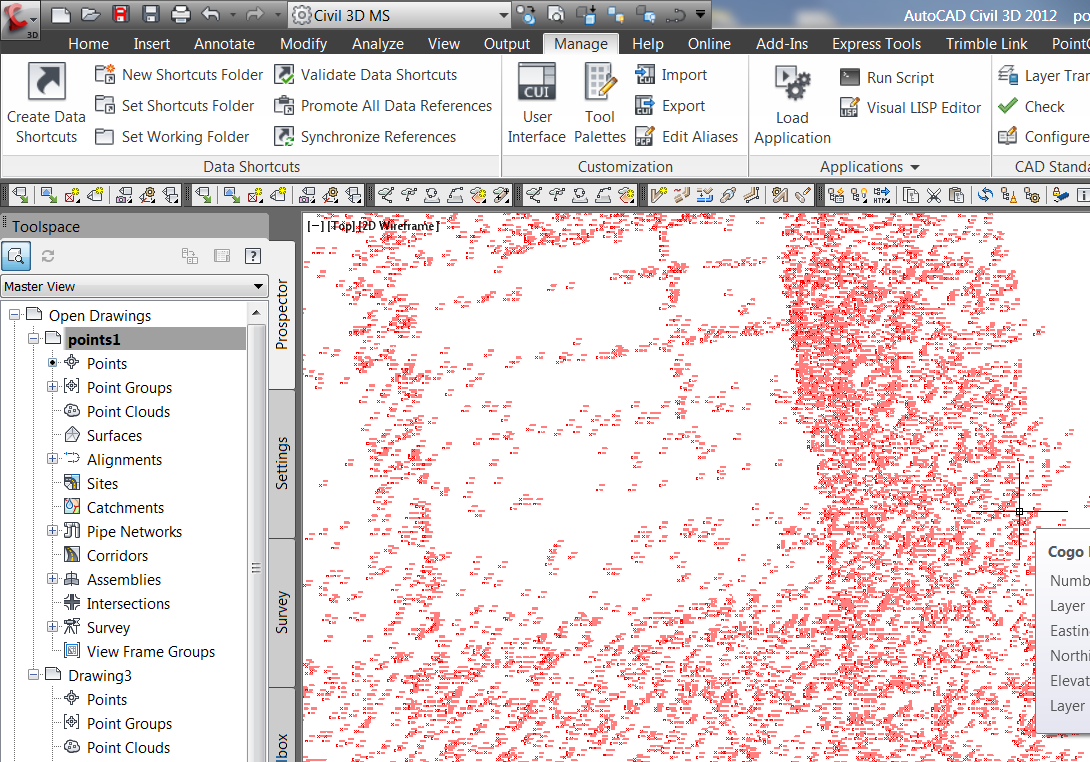This screenshot has width=1090, height=762.
Task: Collapse the points1 drawing node
Action: pos(33,339)
